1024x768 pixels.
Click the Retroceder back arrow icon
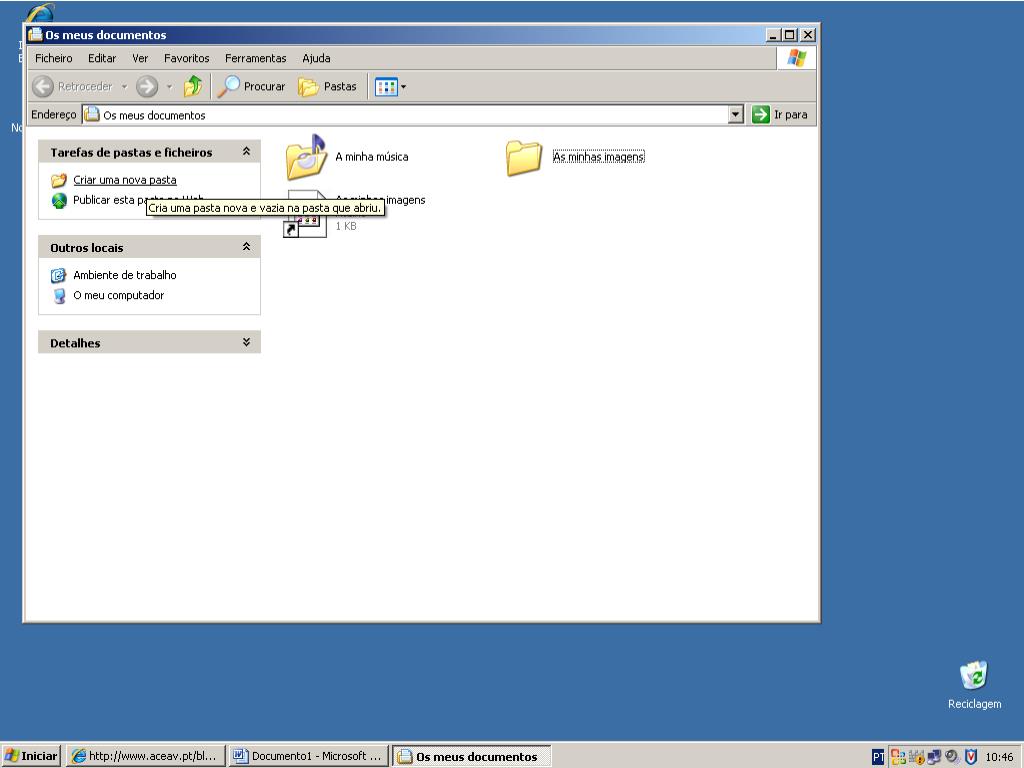43,86
